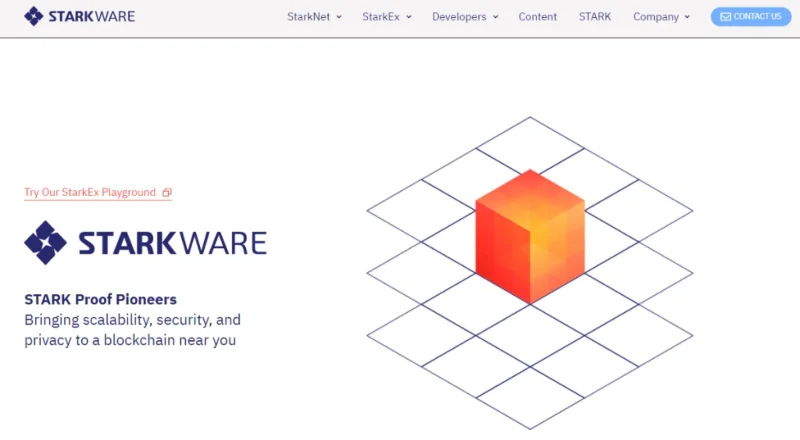800x440 pixels.
Task: Open the Company menu
Action: (656, 17)
